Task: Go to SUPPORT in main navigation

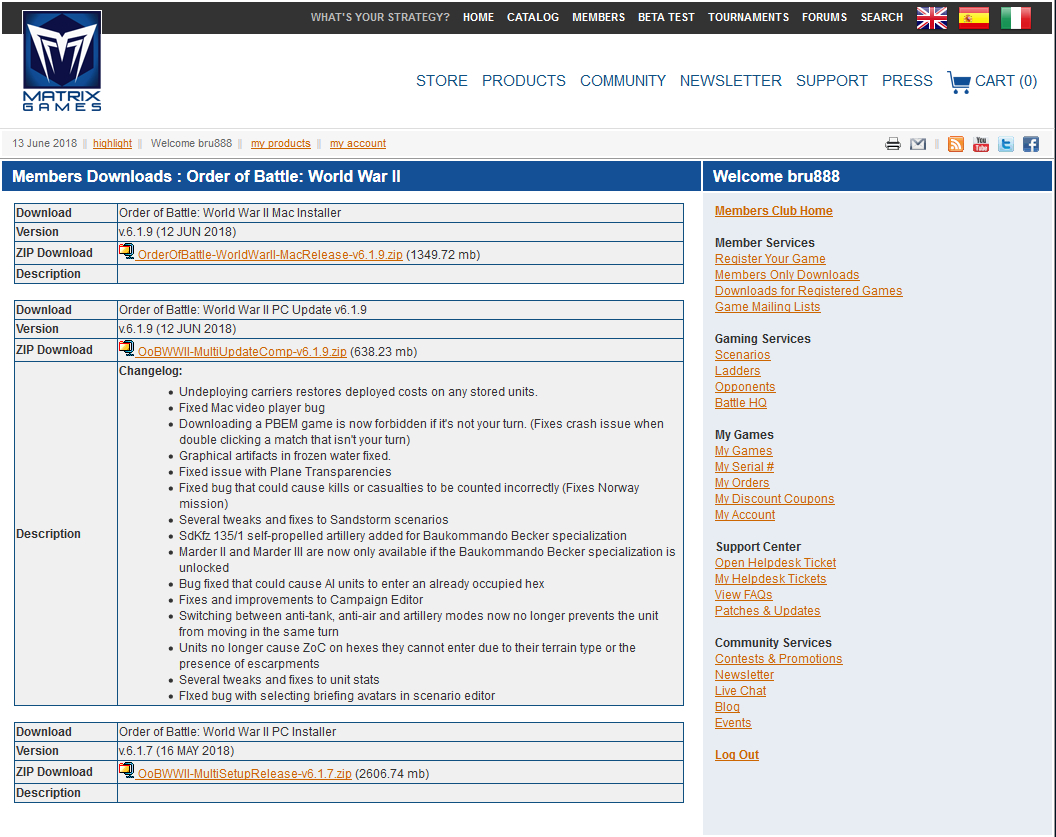Action: point(831,81)
